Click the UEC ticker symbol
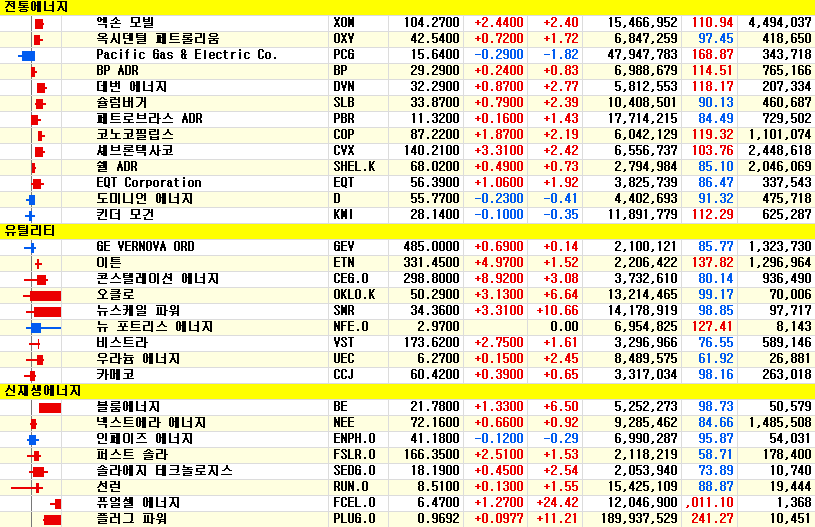This screenshot has height=527, width=815. [344, 359]
